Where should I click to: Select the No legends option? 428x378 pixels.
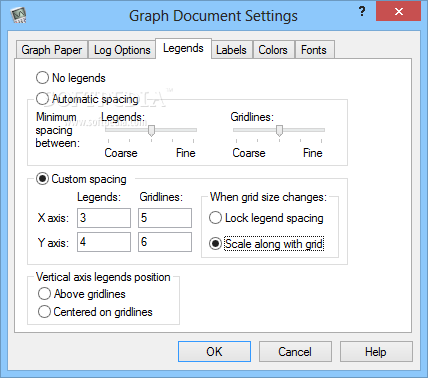71,78
